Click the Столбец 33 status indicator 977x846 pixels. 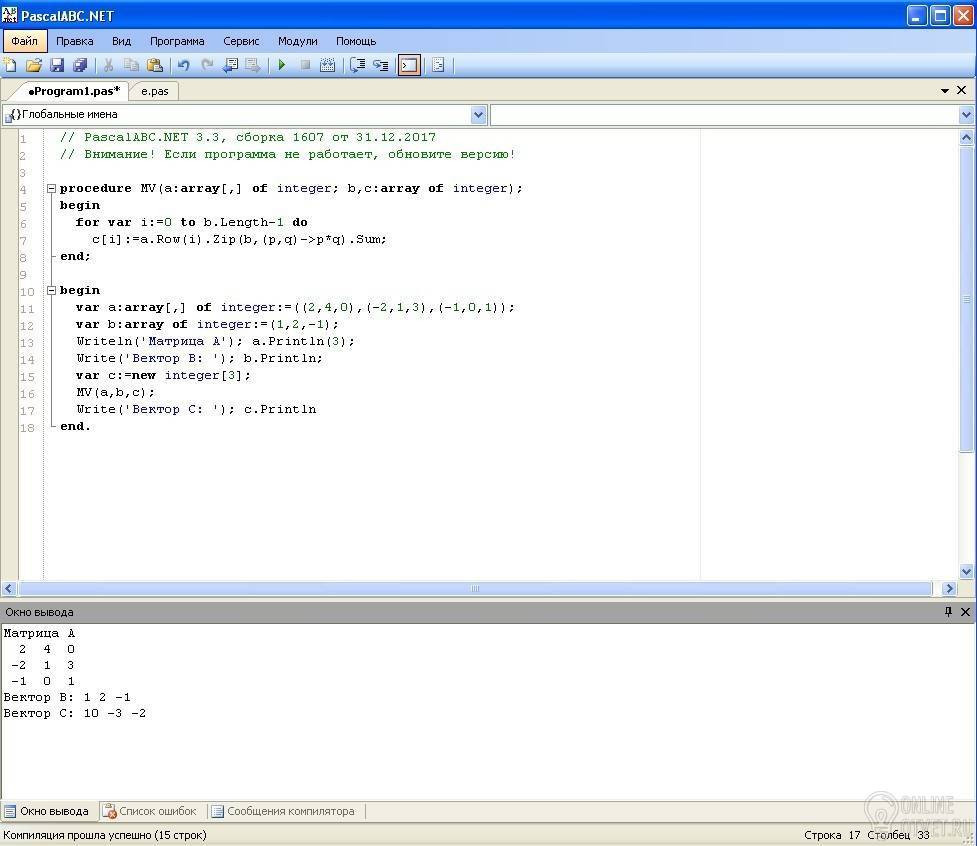point(898,835)
